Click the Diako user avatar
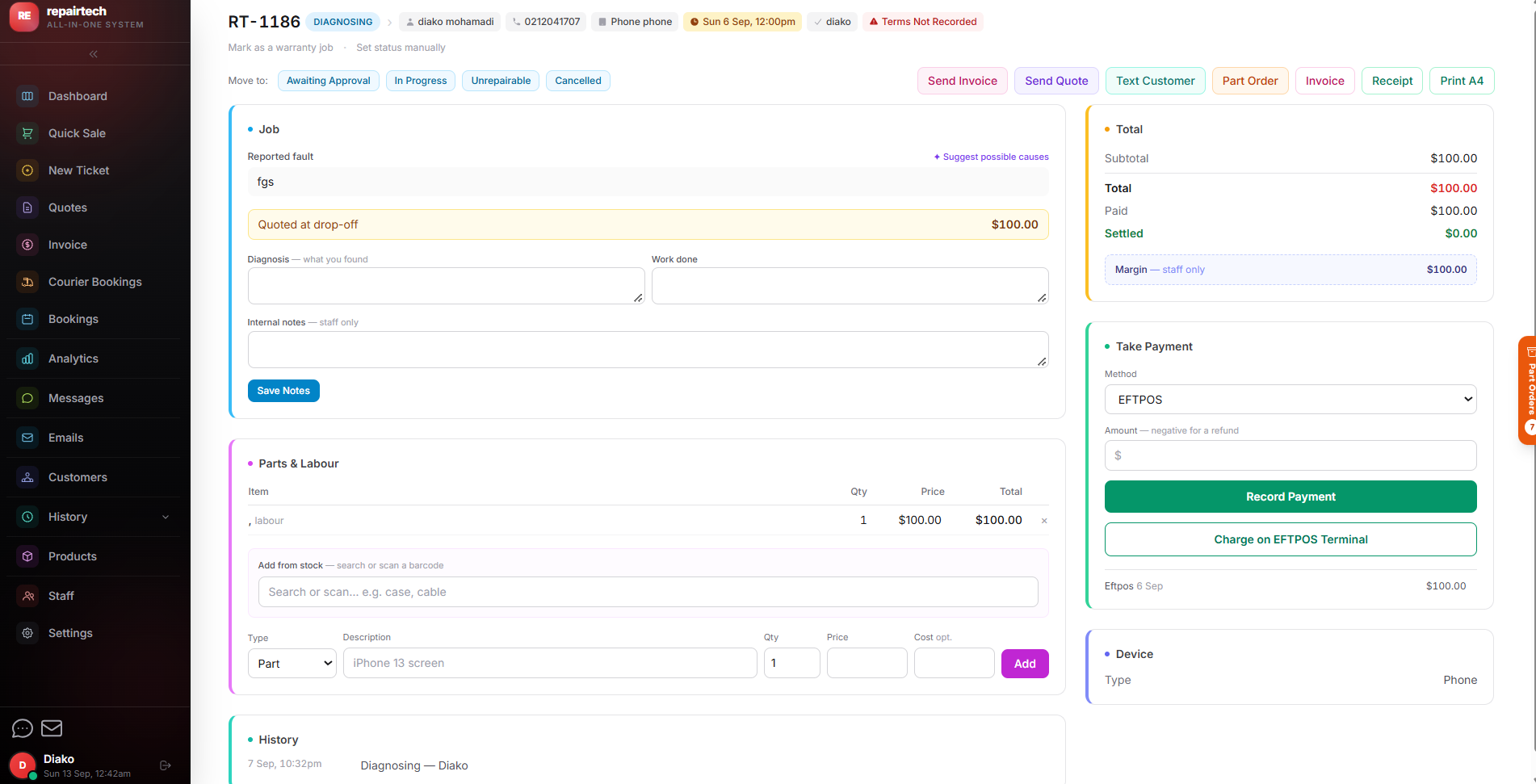The height and width of the screenshot is (784, 1536). click(x=23, y=765)
